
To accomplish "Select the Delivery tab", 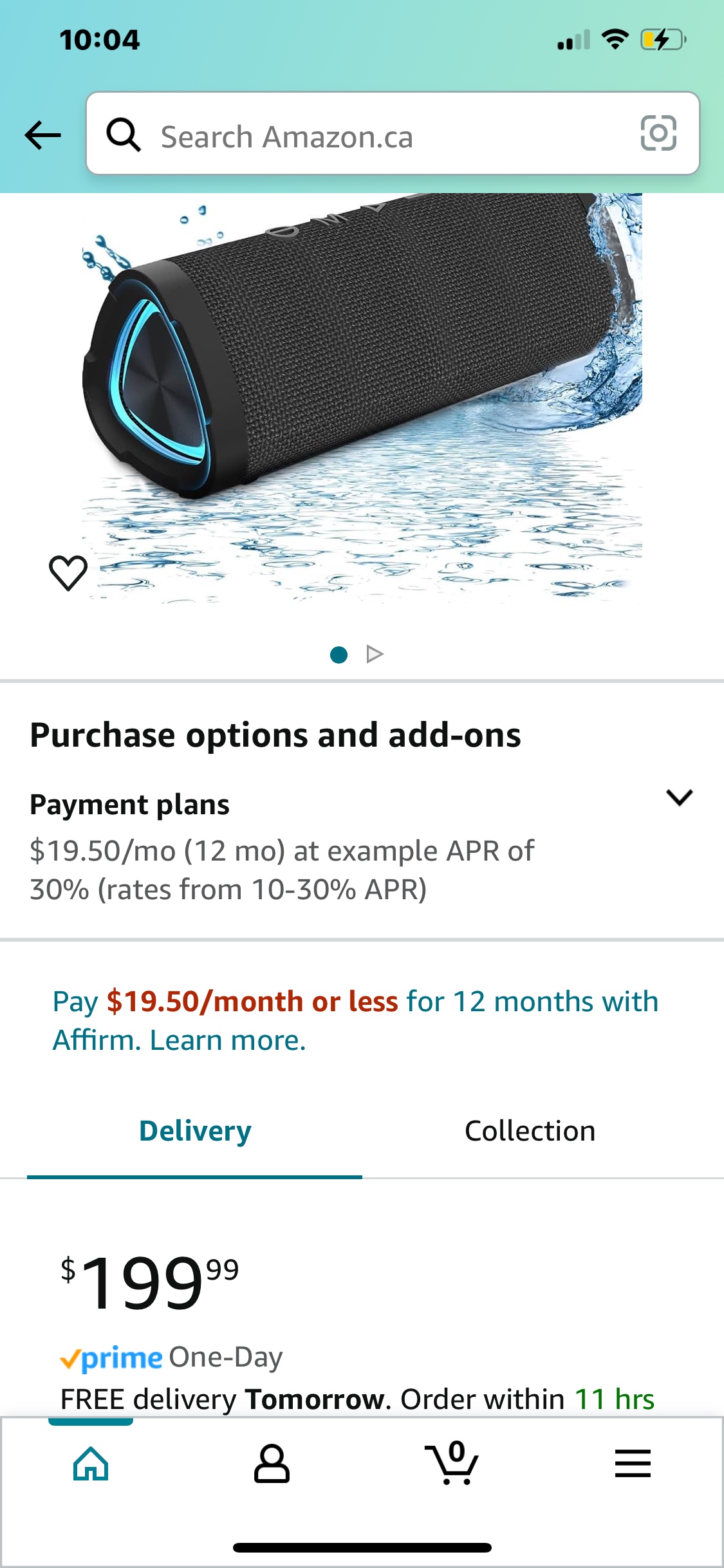I will 195,1131.
